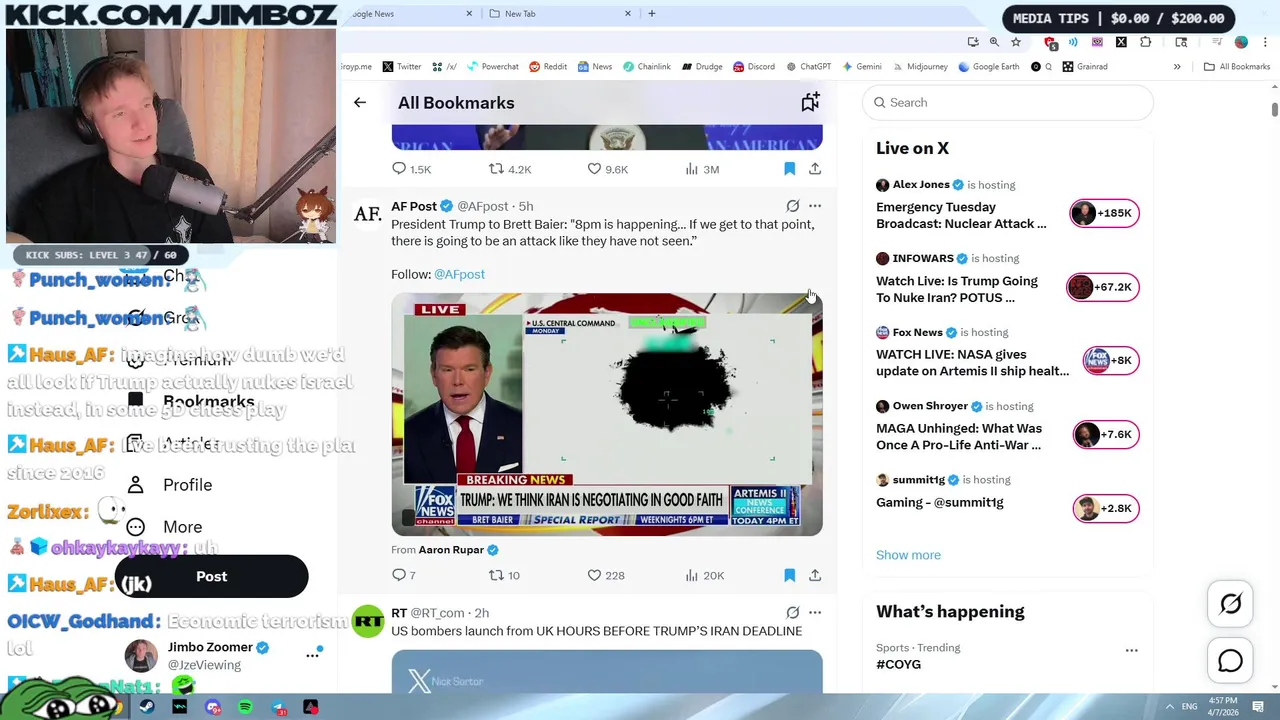Viewport: 1280px width, 720px height.
Task: Open Spotify from the taskbar
Action: pyautogui.click(x=245, y=707)
